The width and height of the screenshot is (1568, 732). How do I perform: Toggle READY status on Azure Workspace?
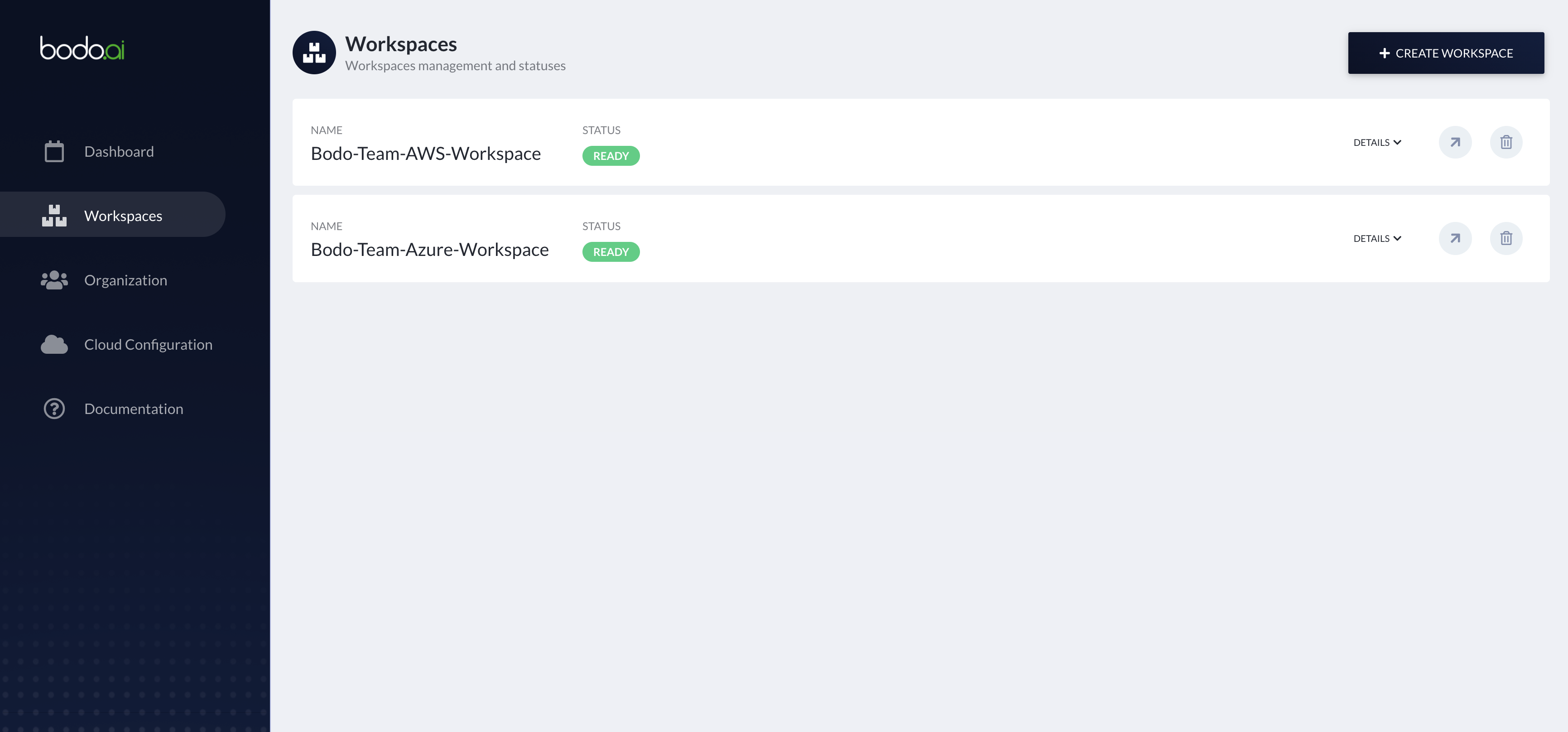tap(610, 251)
